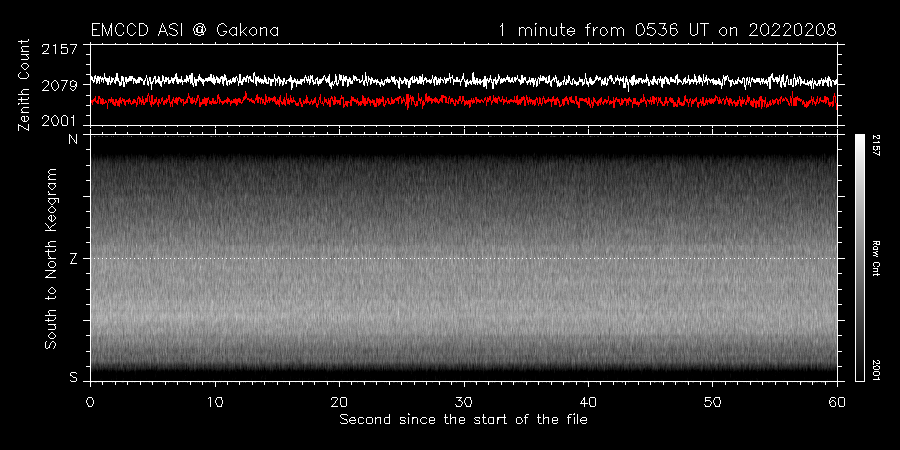Click the 40 second tick label

pos(588,401)
